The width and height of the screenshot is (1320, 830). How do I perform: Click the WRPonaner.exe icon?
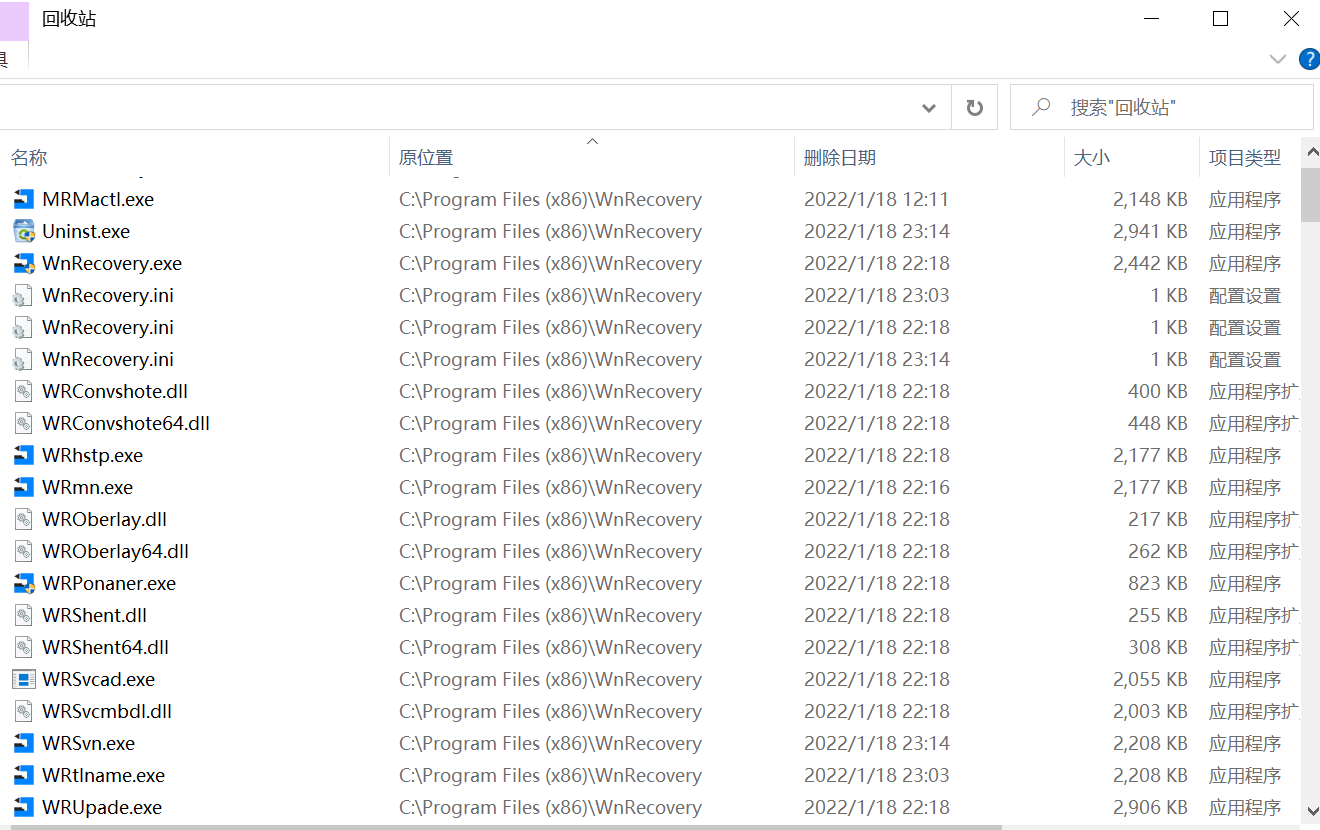(22, 583)
